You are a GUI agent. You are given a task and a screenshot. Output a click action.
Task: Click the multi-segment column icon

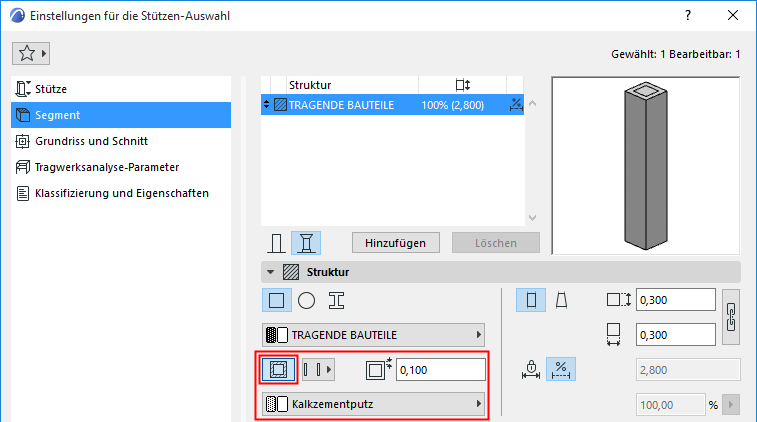click(x=306, y=243)
